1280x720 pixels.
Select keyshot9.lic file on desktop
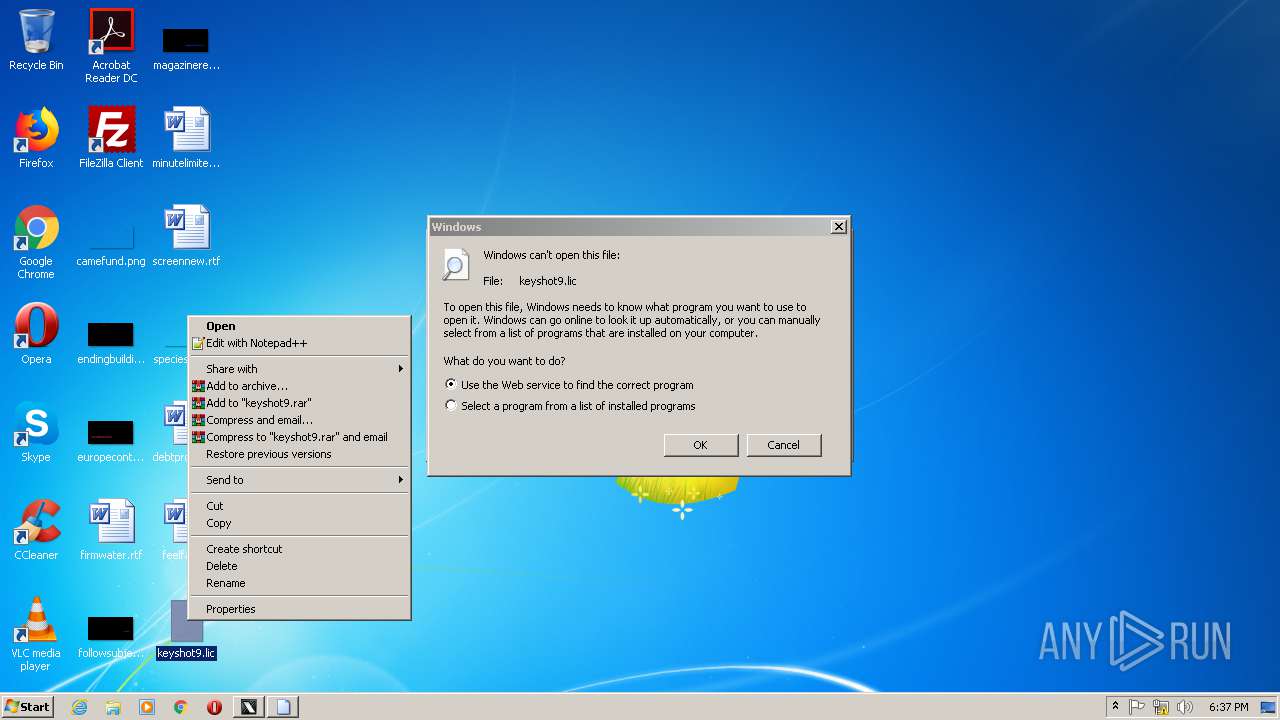(x=186, y=630)
